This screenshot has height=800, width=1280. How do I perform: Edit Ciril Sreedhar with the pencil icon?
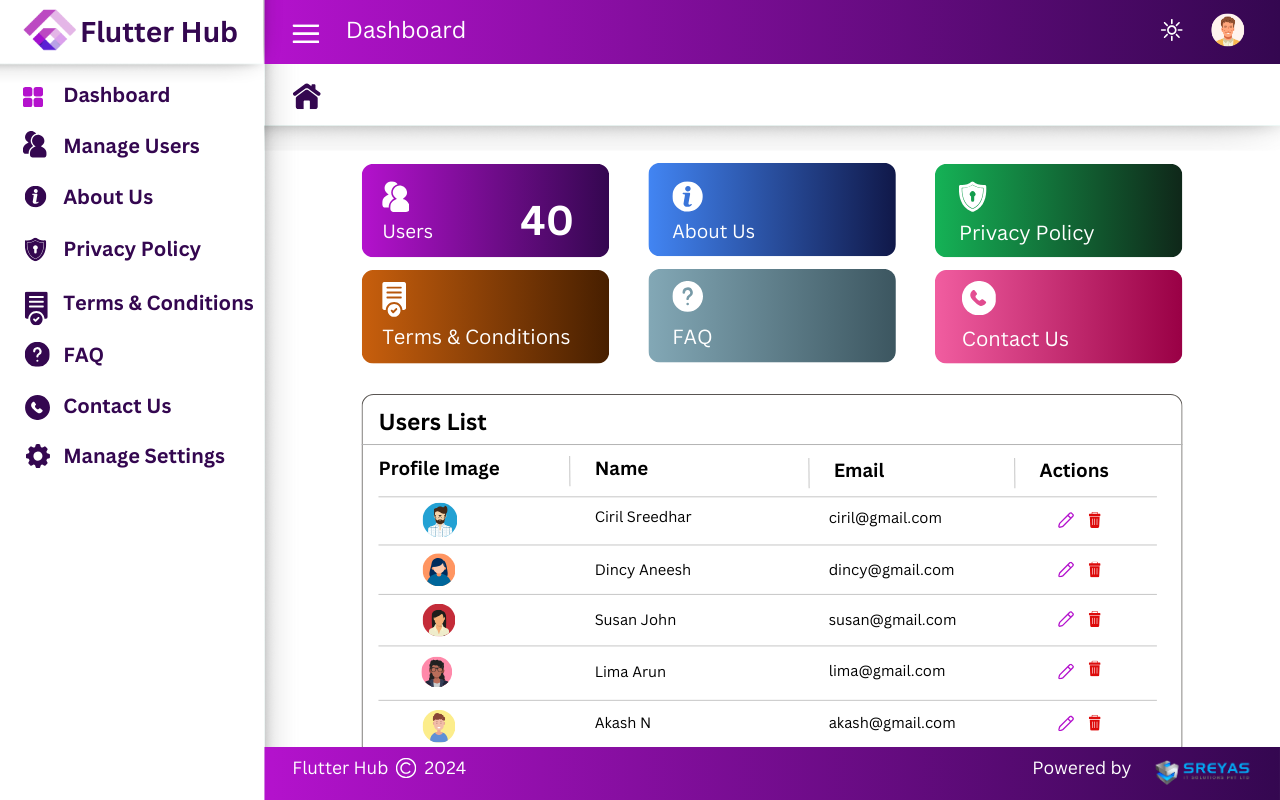pyautogui.click(x=1065, y=520)
